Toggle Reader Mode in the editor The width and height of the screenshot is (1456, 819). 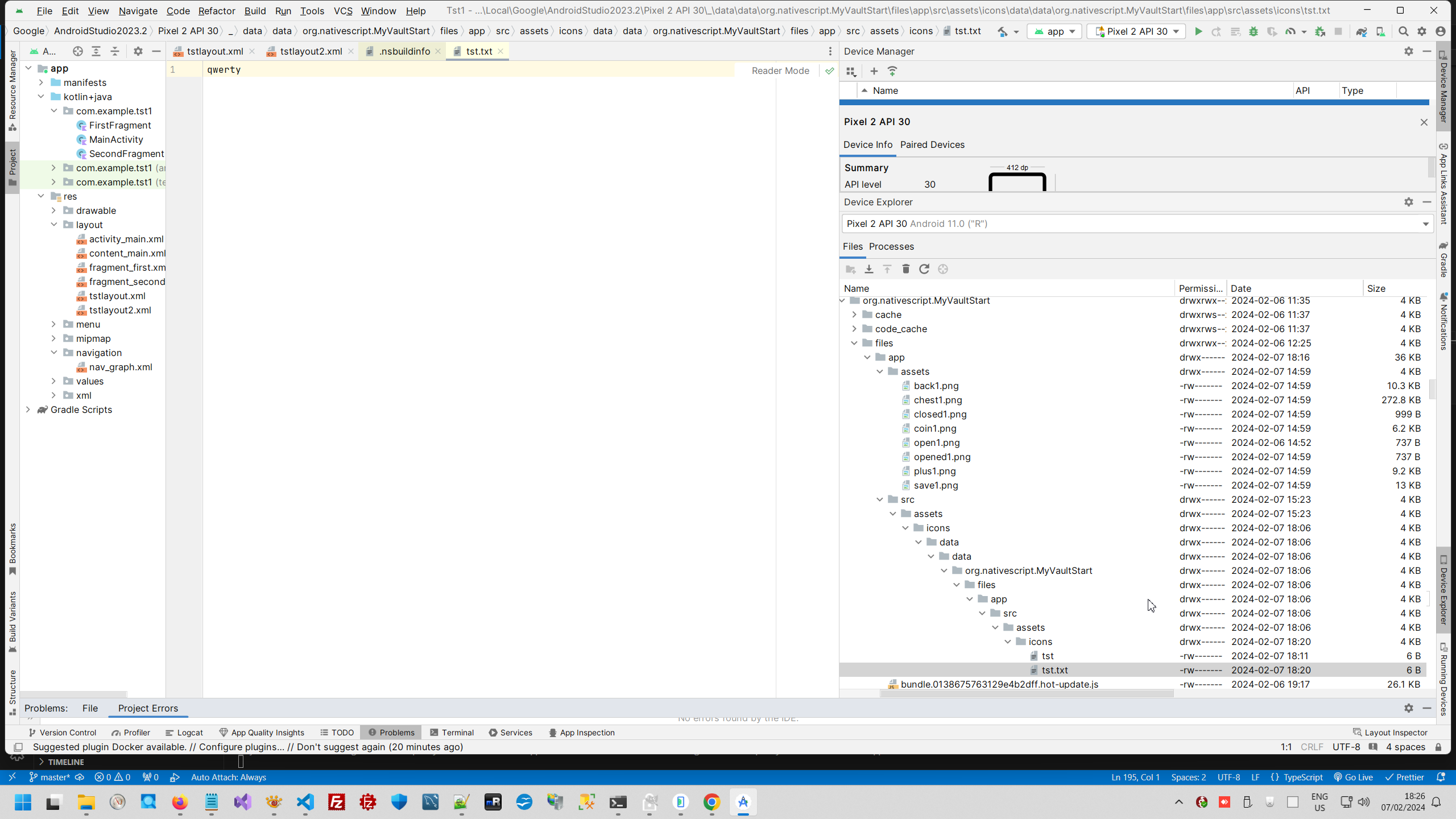coord(780,71)
